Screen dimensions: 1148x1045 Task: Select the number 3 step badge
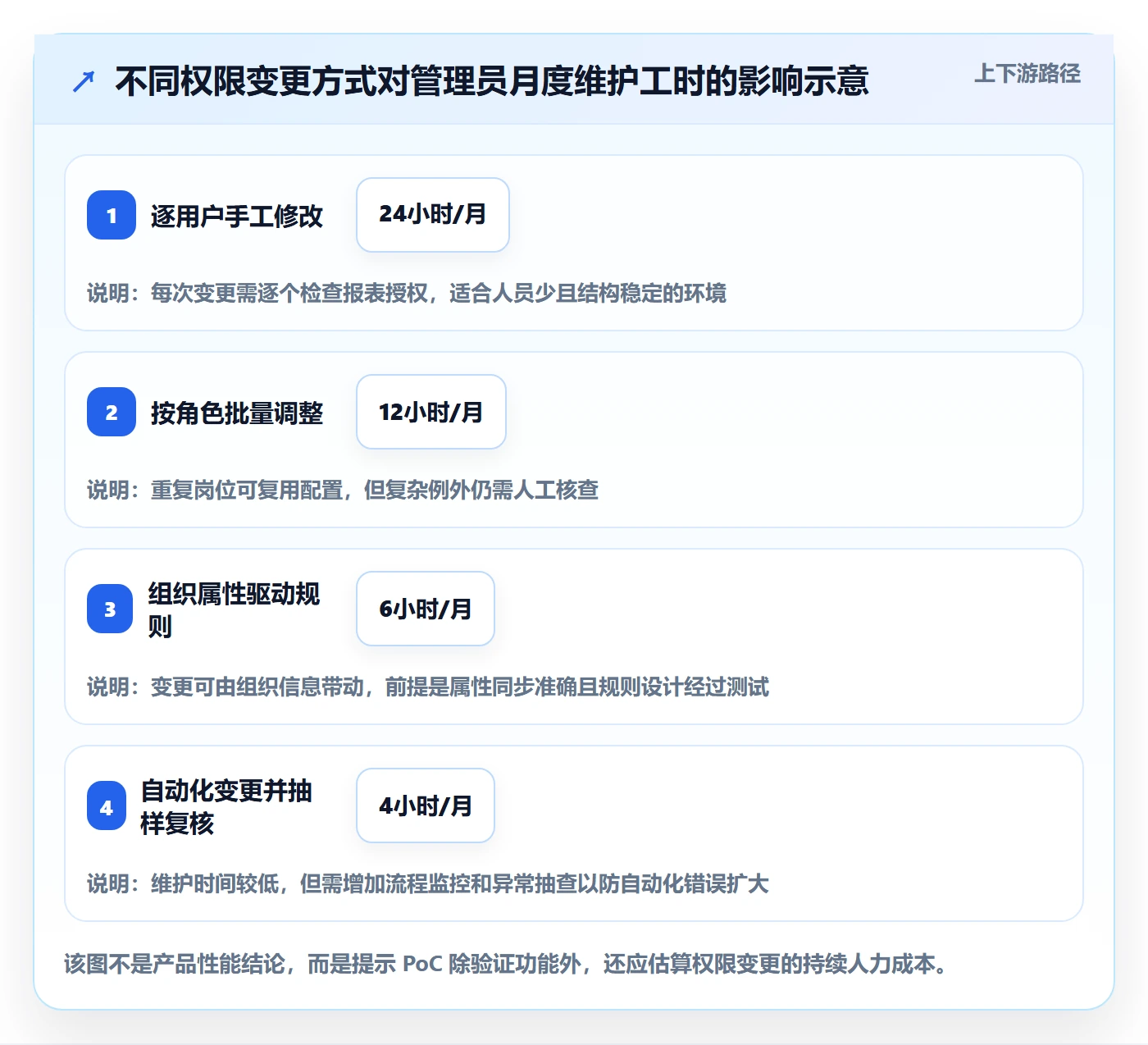(x=110, y=609)
